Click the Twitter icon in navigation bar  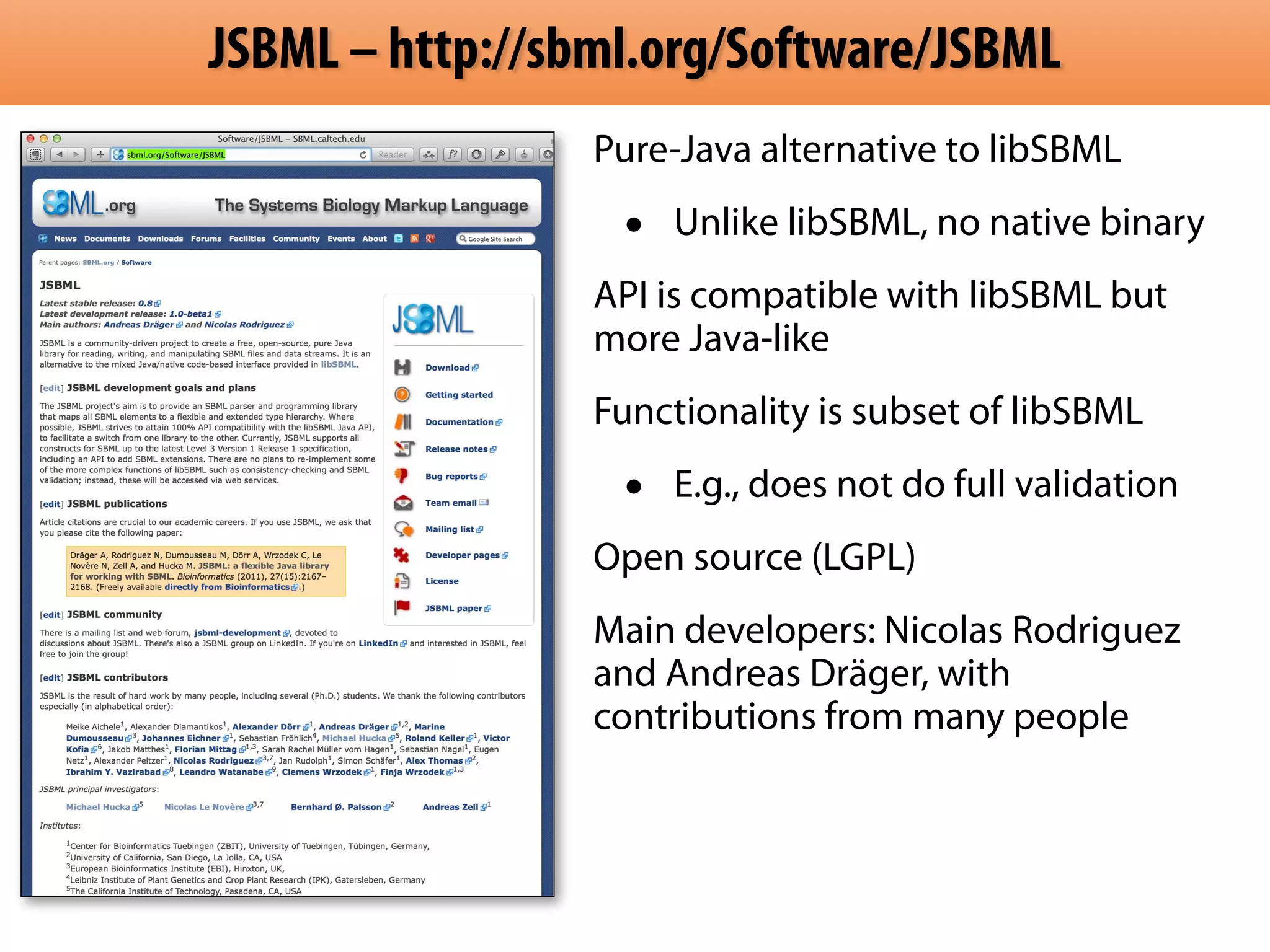click(399, 239)
